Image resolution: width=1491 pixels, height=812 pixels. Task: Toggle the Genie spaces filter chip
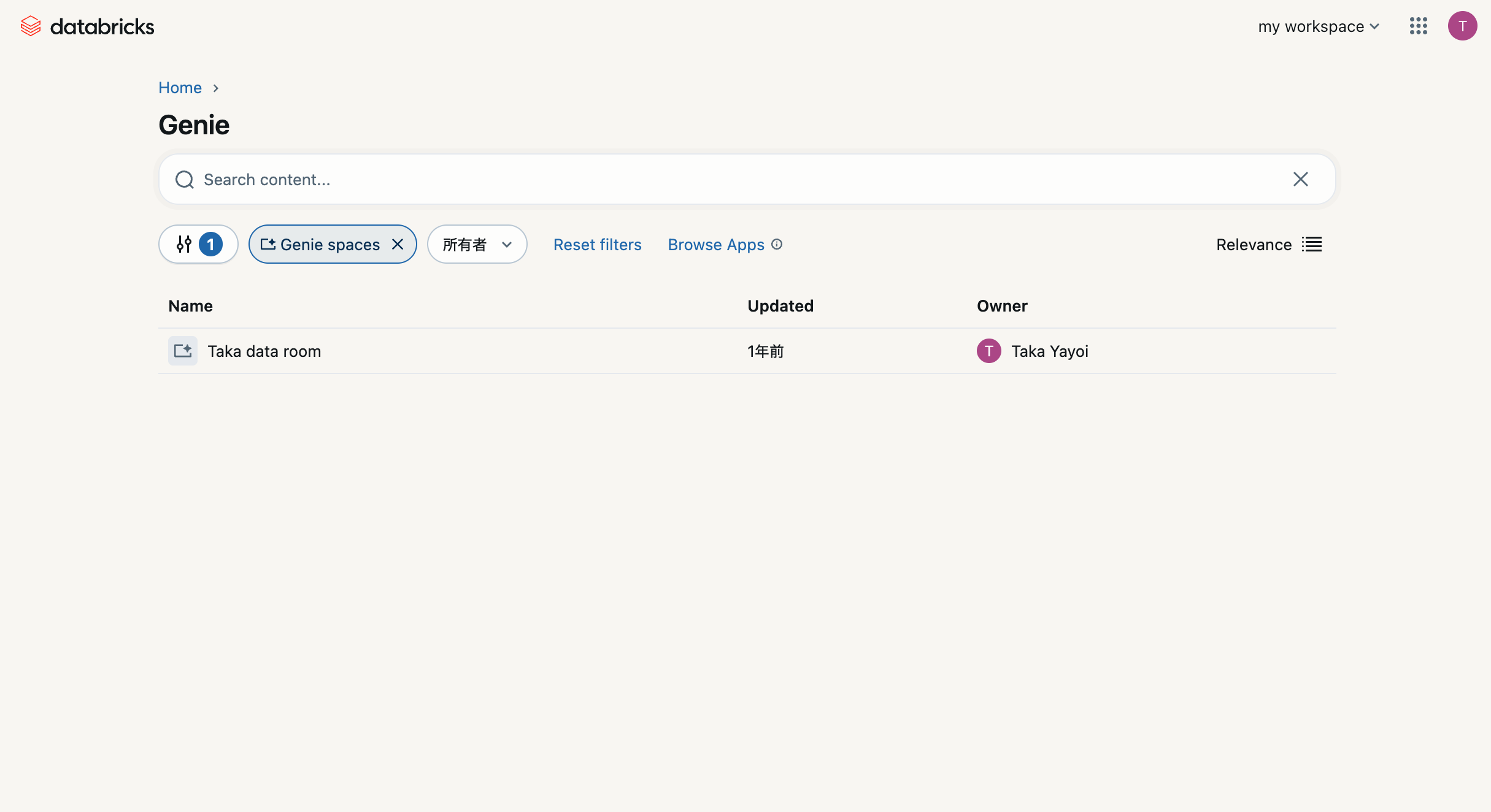pos(323,244)
